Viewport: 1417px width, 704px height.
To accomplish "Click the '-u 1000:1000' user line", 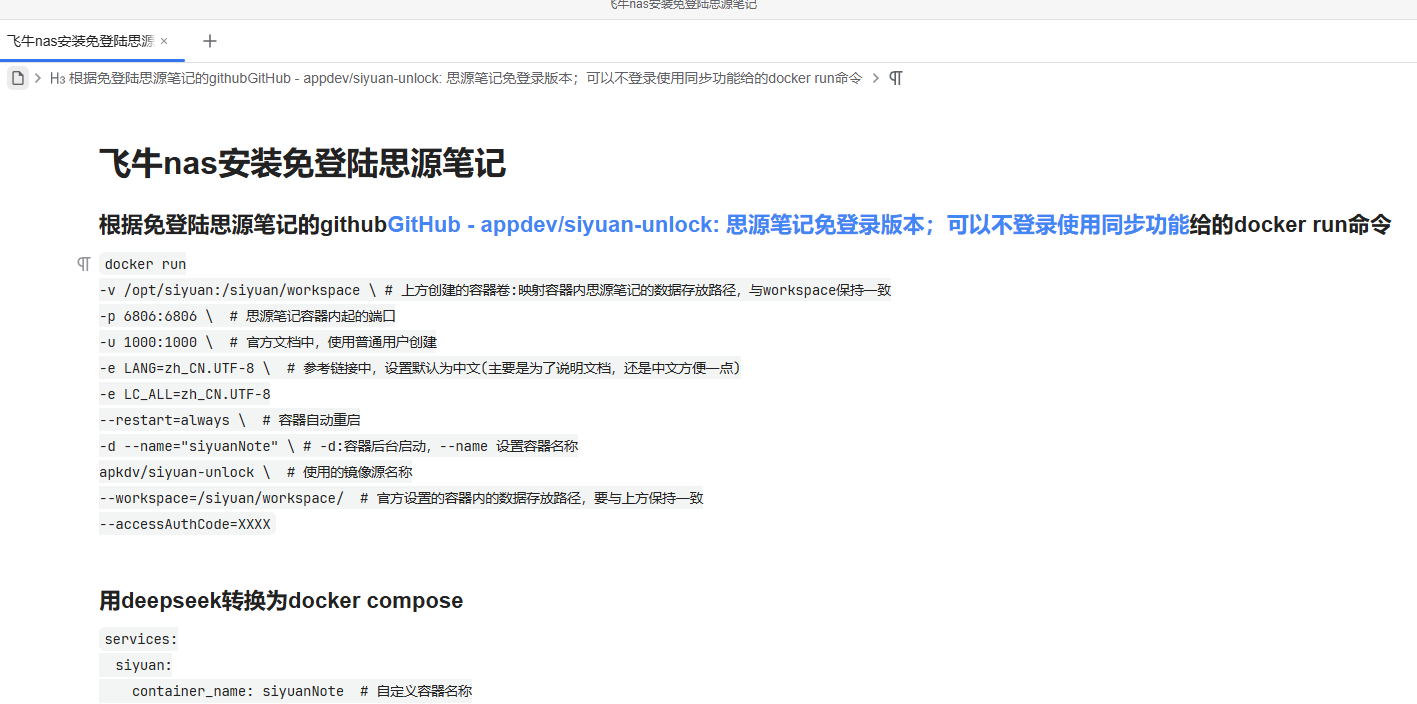I will [x=268, y=342].
